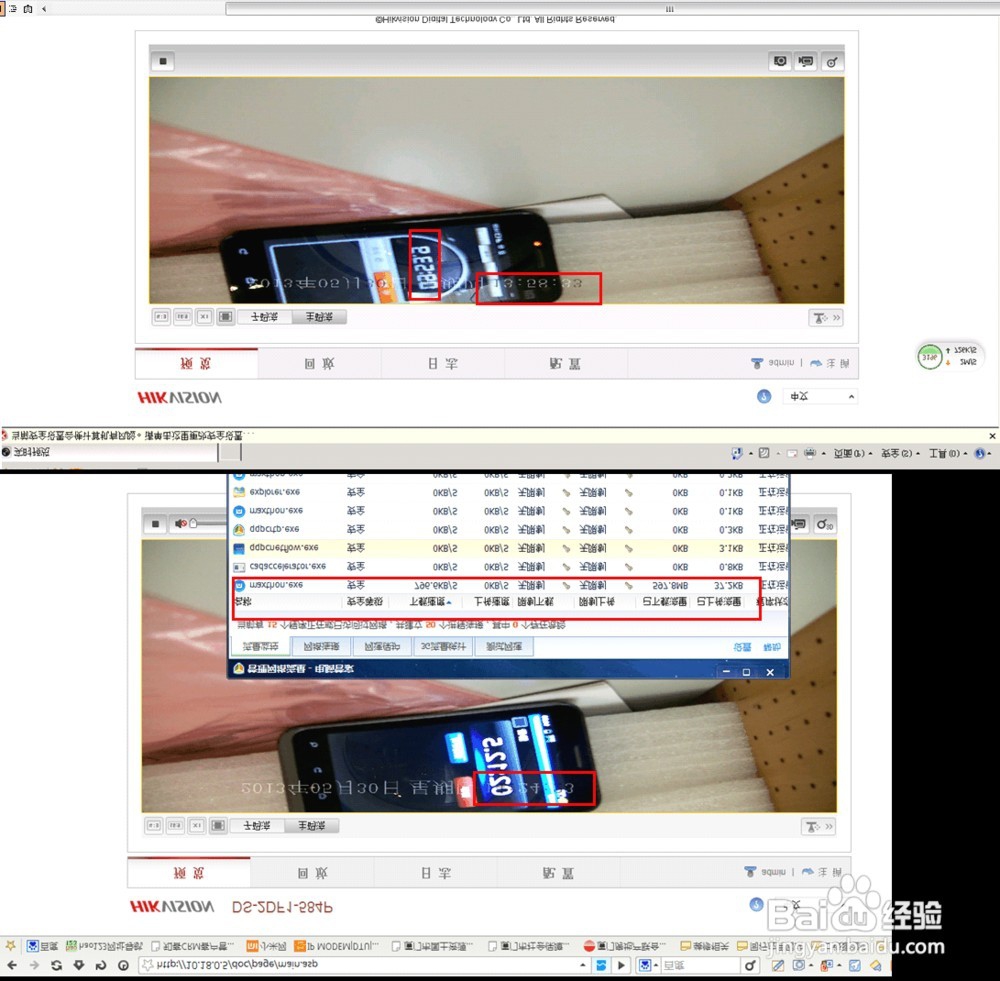The height and width of the screenshot is (981, 1000).
Task: Go back with browser back arrow
Action: tap(11, 966)
